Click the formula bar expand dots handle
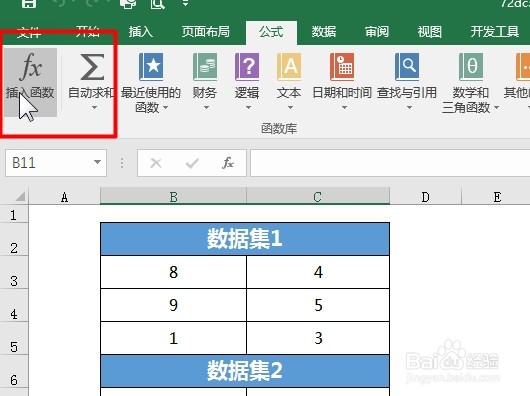530x396 pixels. click(x=122, y=163)
